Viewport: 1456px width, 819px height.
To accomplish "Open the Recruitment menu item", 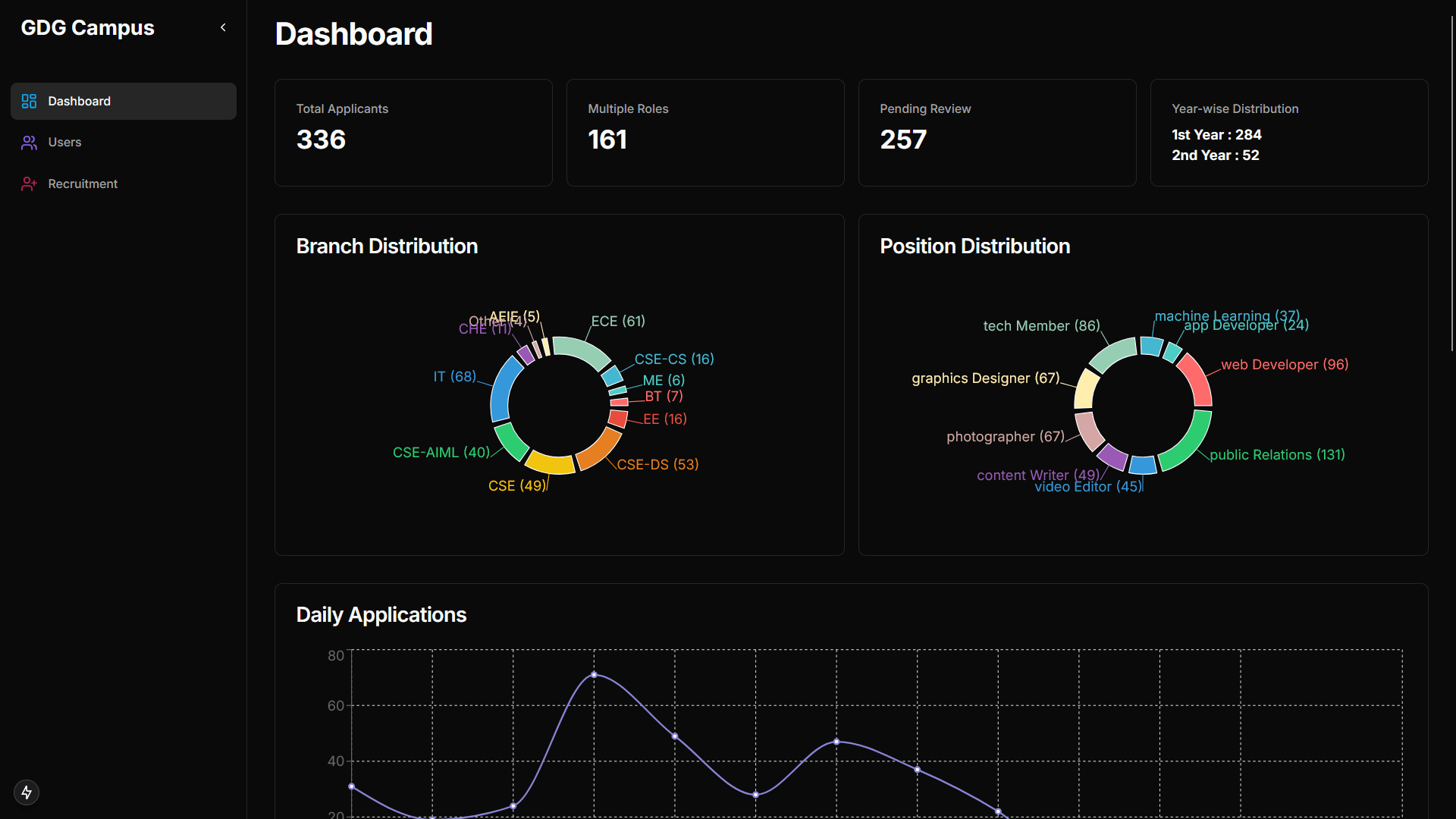I will coord(124,184).
